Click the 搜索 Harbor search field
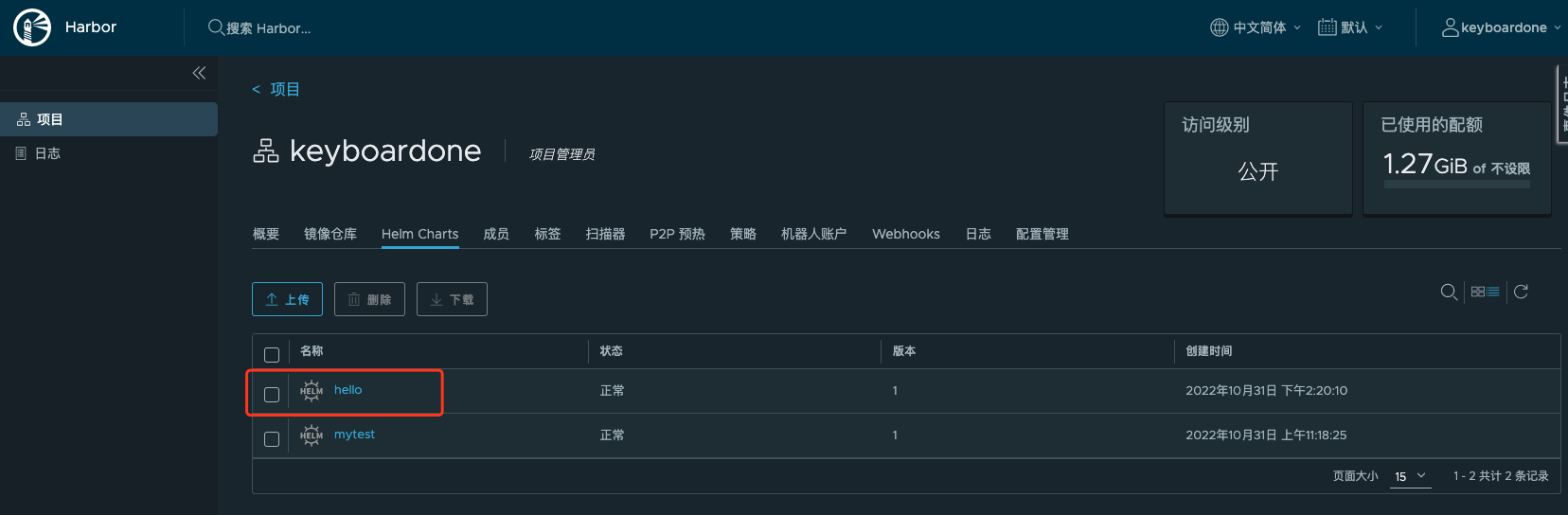Screen dimensions: 1568x515 pos(268,28)
